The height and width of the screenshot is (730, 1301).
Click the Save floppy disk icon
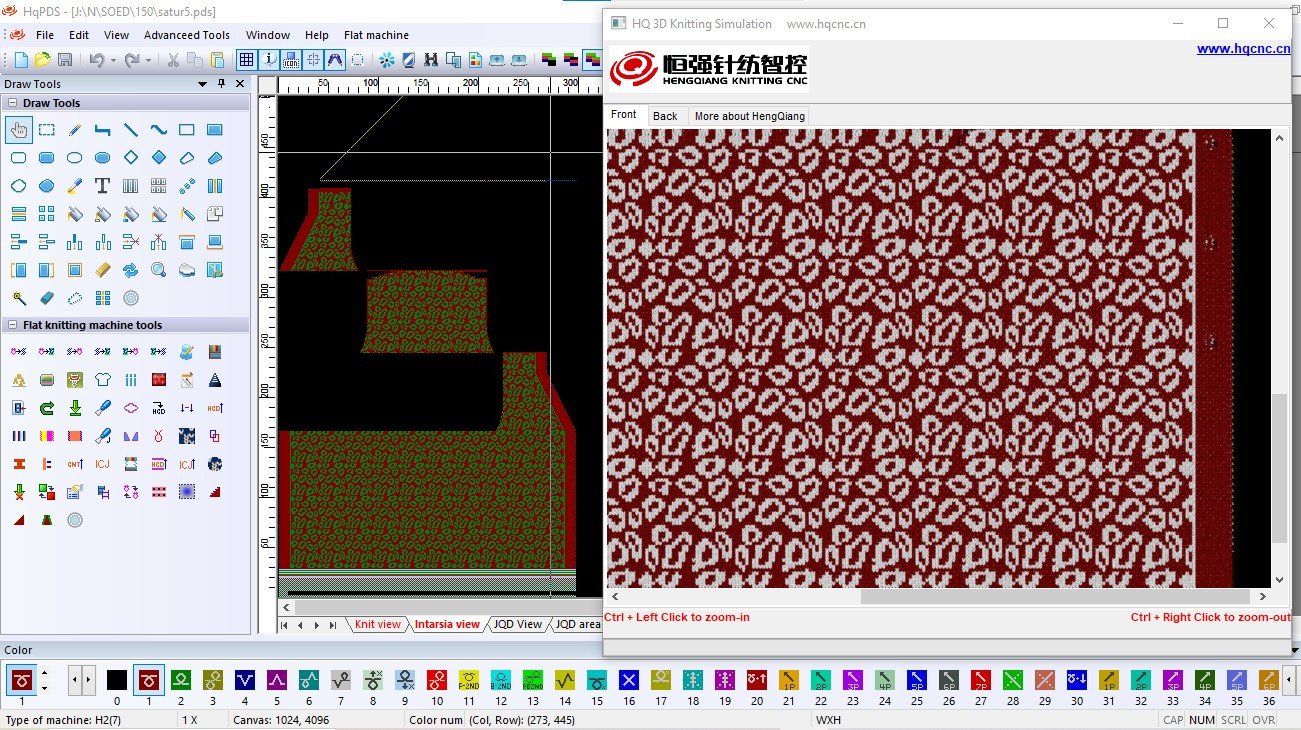65,60
